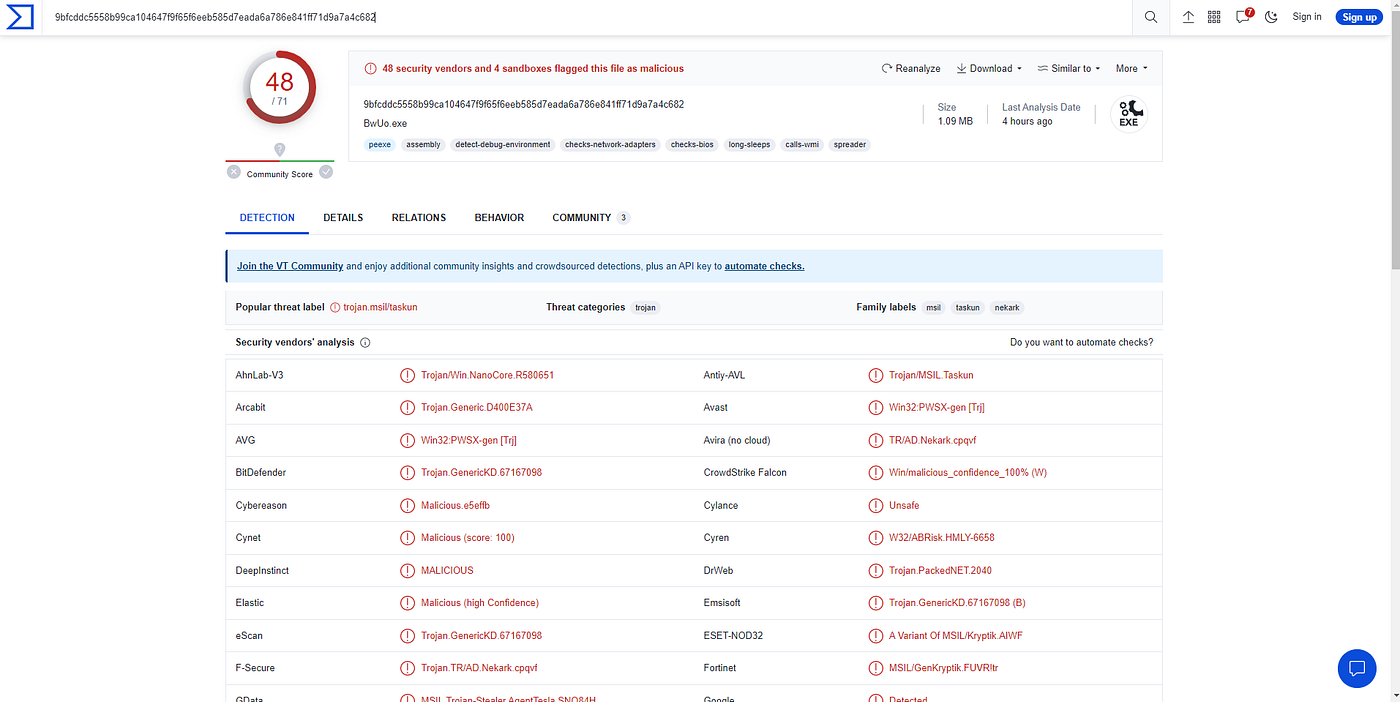Click the Antiy-AVL alert icon

coord(876,375)
